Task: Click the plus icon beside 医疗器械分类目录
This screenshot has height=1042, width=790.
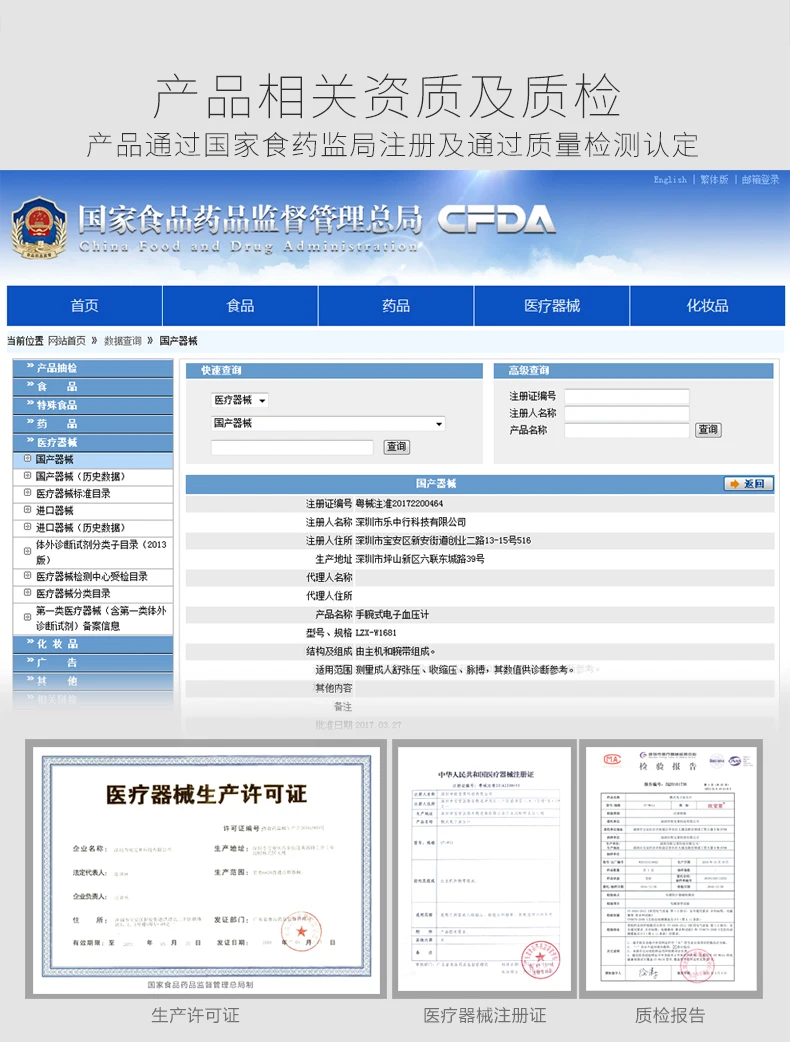Action: [x=27, y=593]
